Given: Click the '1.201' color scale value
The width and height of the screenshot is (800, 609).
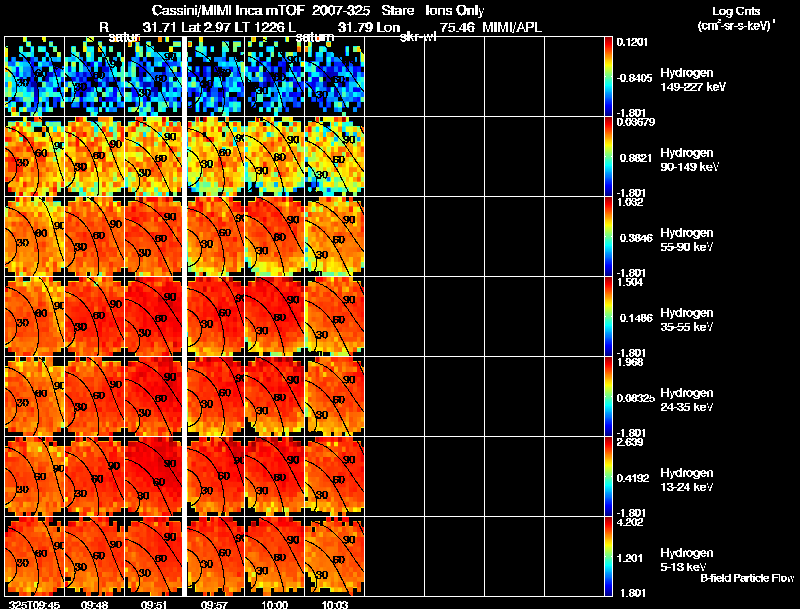Looking at the screenshot, I should click(630, 559).
